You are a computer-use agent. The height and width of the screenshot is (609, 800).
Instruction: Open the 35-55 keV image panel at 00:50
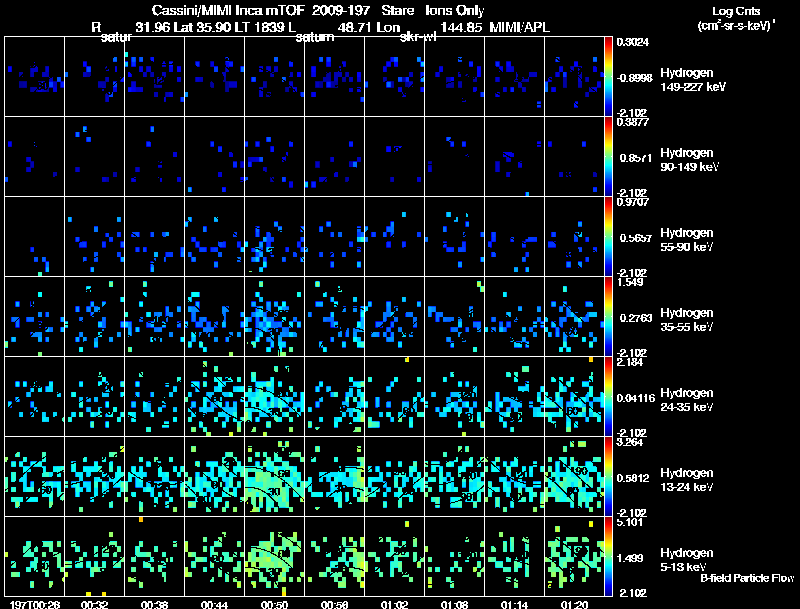[274, 316]
